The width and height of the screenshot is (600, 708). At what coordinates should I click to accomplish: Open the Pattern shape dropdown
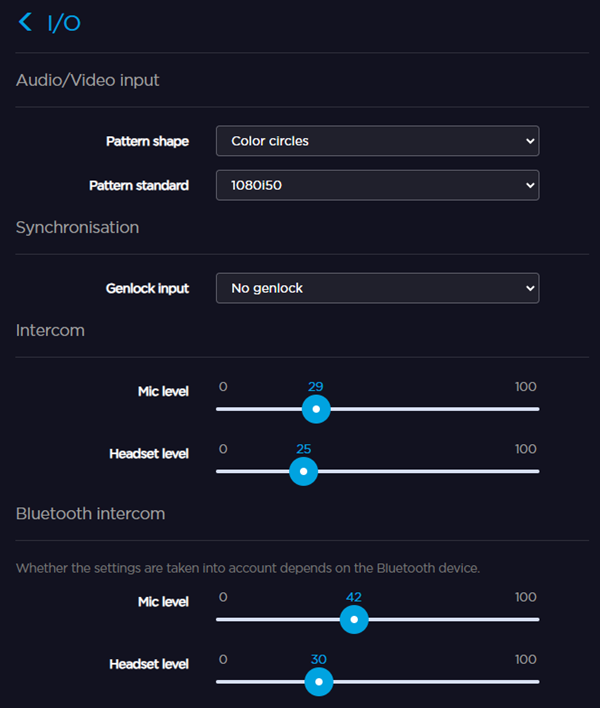[x=377, y=141]
